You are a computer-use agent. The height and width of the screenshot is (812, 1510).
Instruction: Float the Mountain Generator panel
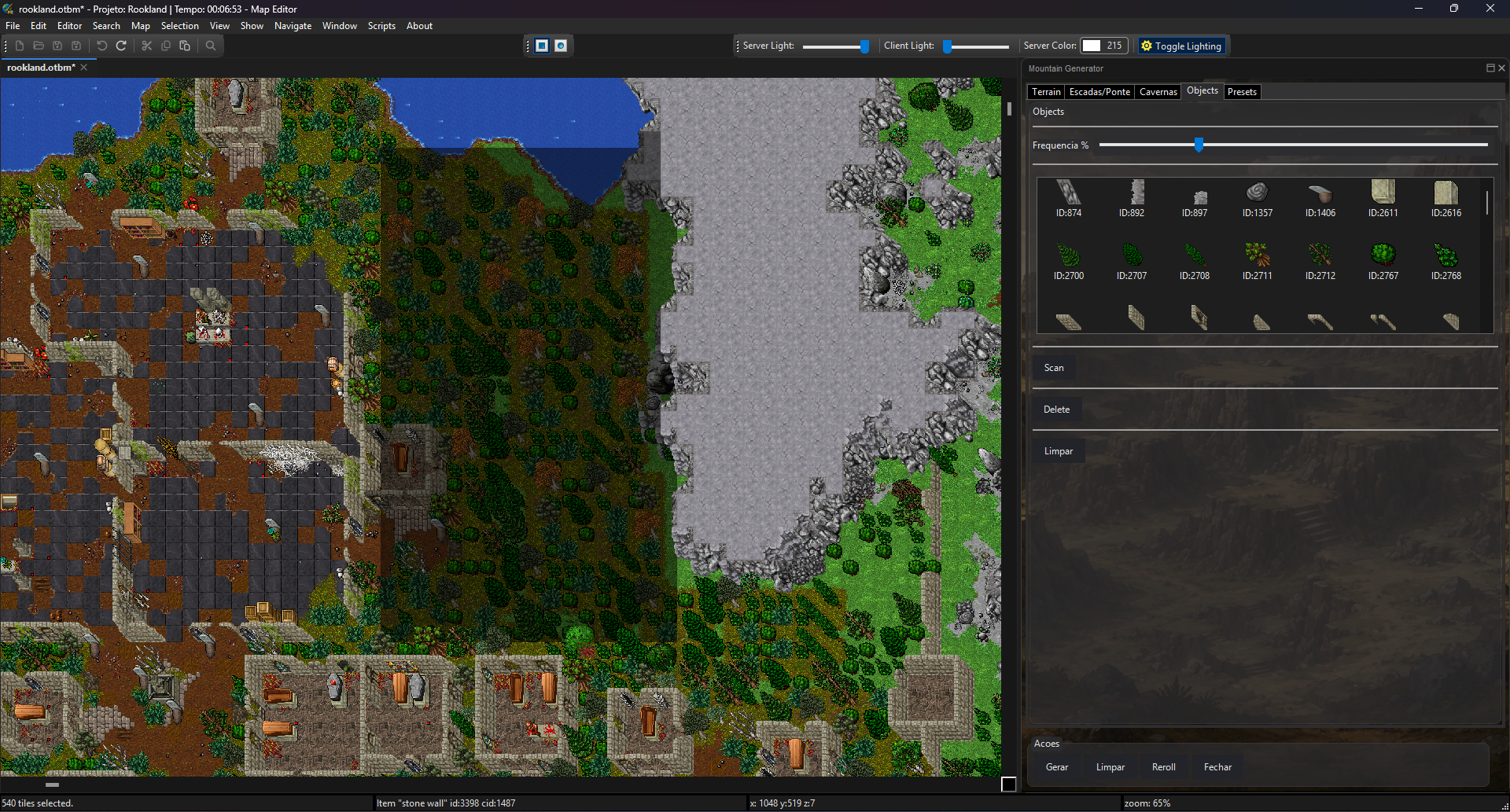tap(1490, 68)
